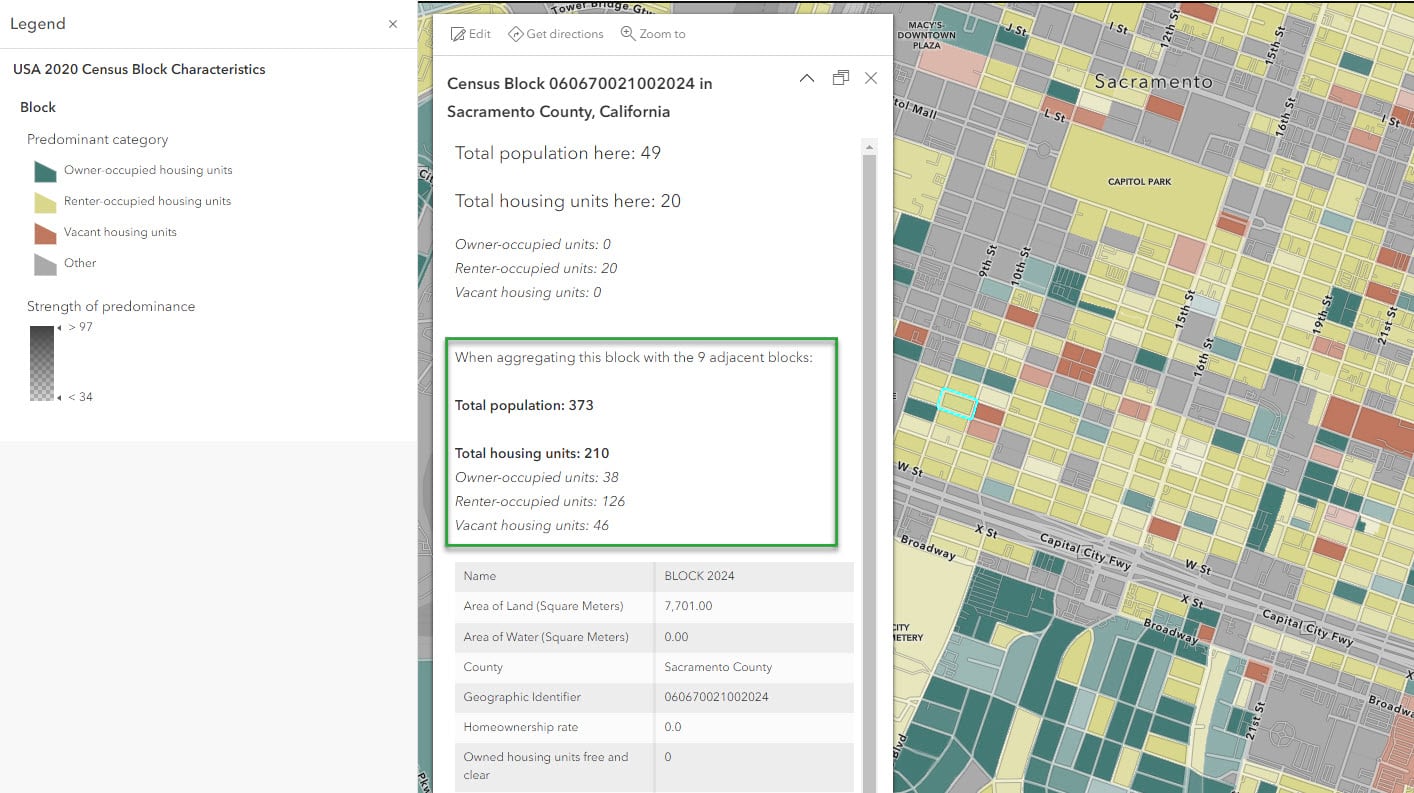
Task: Click the Legend panel title
Action: point(38,24)
